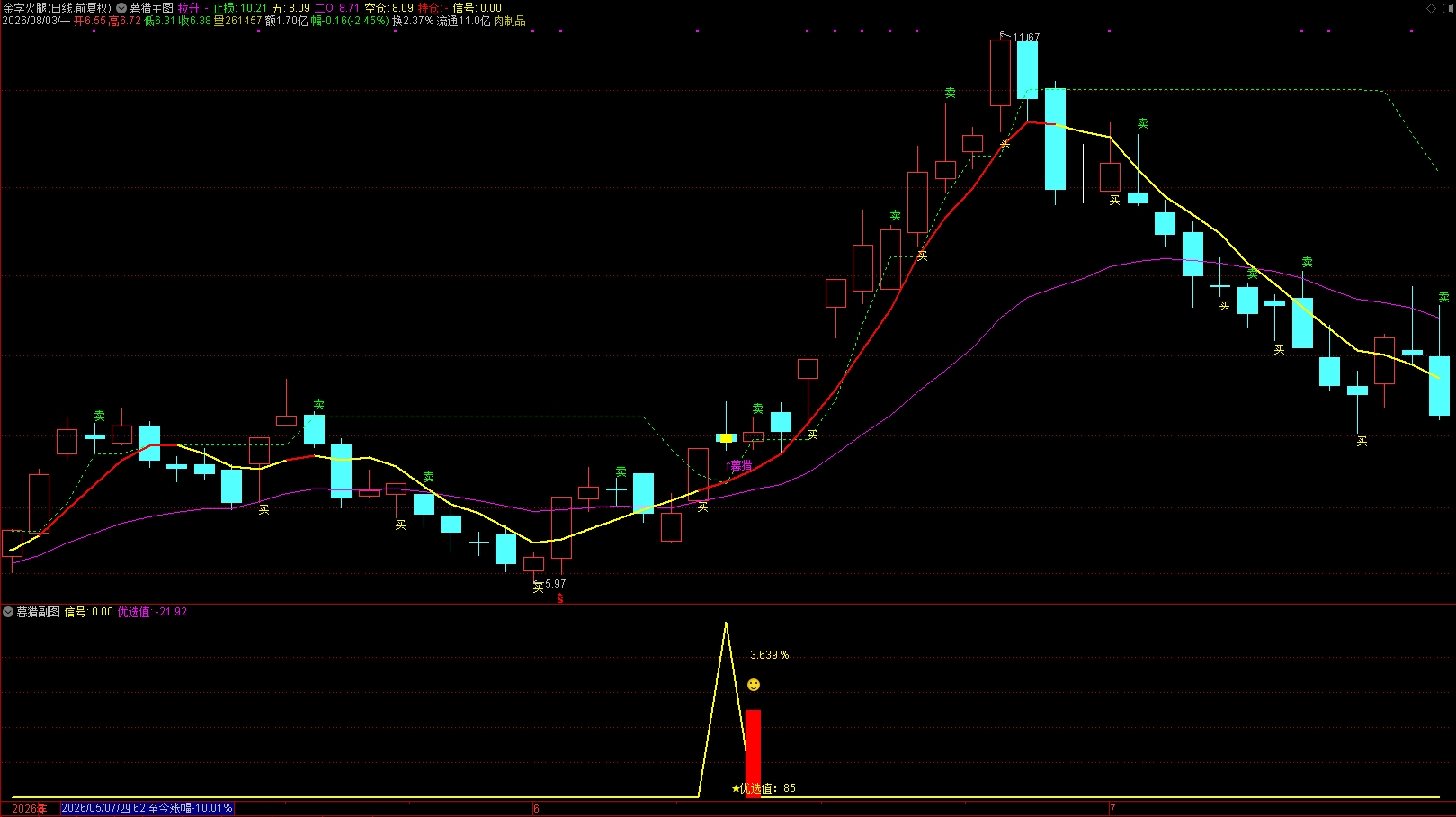Click the 卖 marker below the 11.67 high
Screen dimensions: 1456x817
(950, 93)
